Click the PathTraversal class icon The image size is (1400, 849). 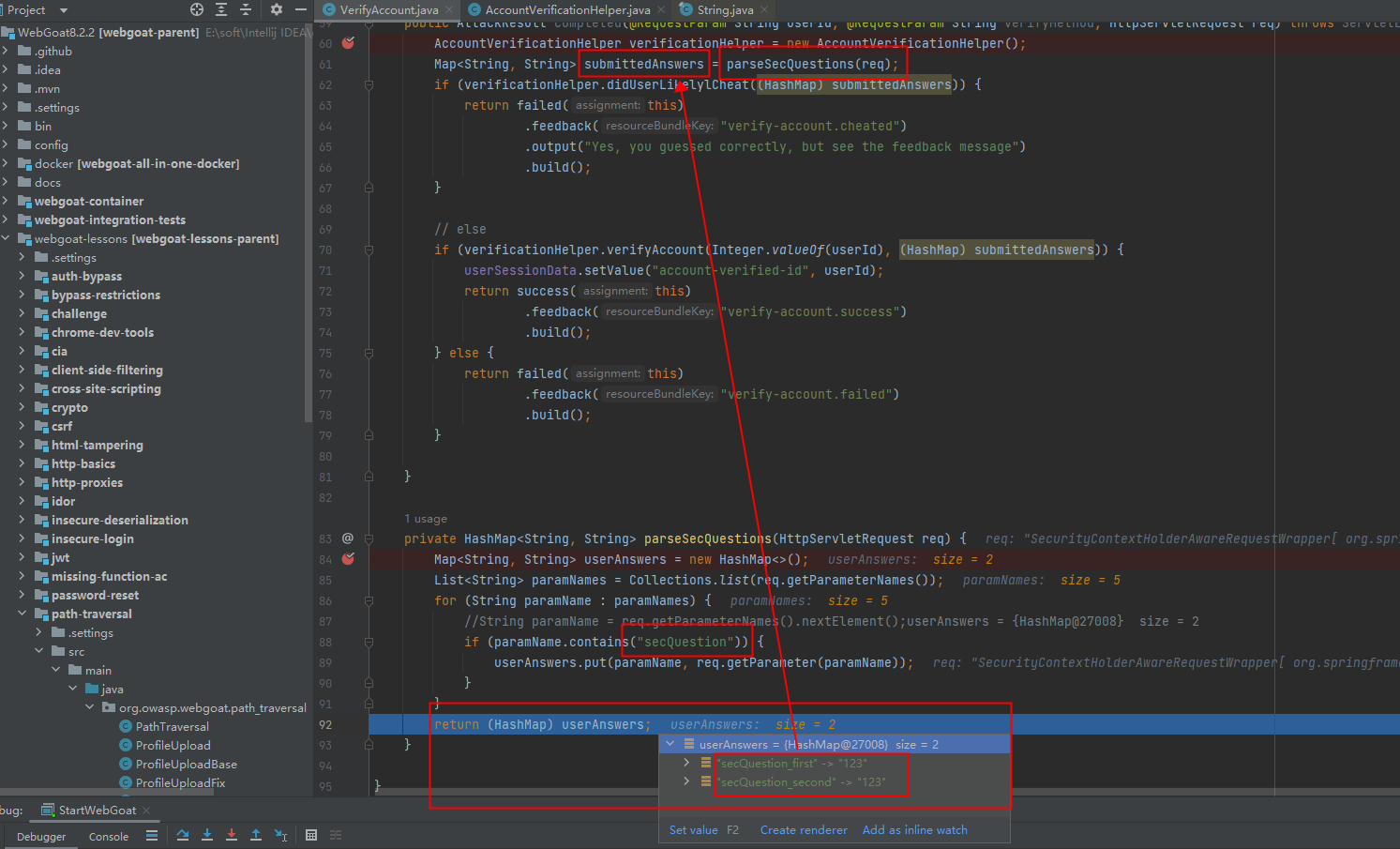coord(126,726)
